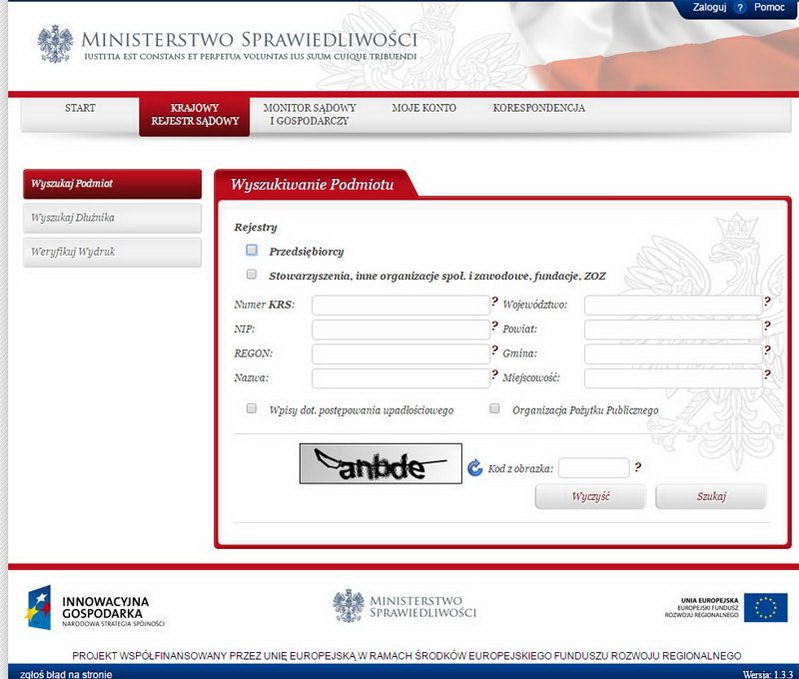This screenshot has width=799, height=679.
Task: Click the European Union flag logo
Action: (x=766, y=608)
